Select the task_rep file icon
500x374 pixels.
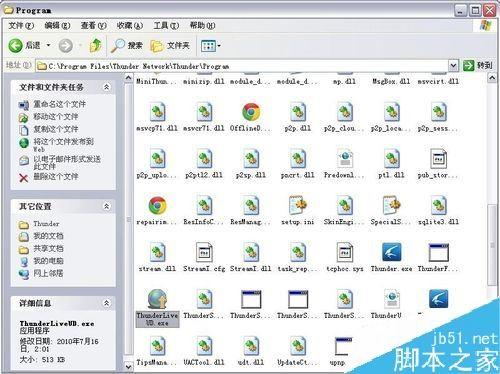[298, 252]
